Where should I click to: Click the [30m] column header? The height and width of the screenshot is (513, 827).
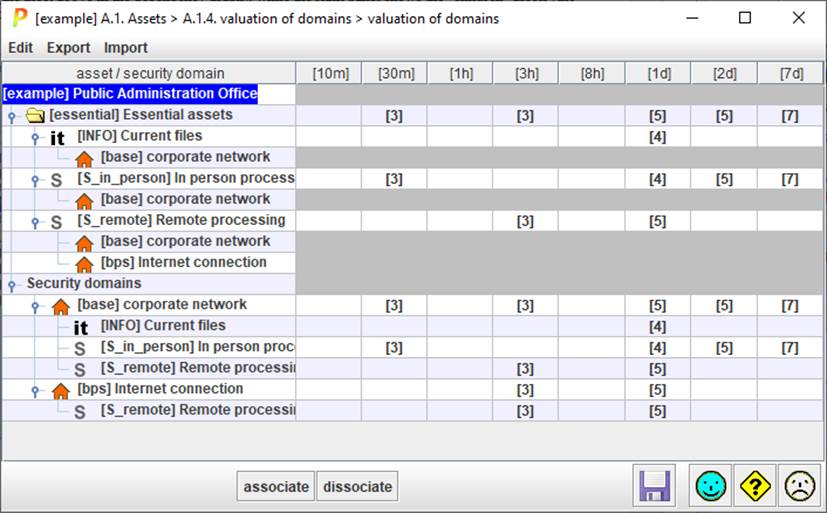[395, 74]
